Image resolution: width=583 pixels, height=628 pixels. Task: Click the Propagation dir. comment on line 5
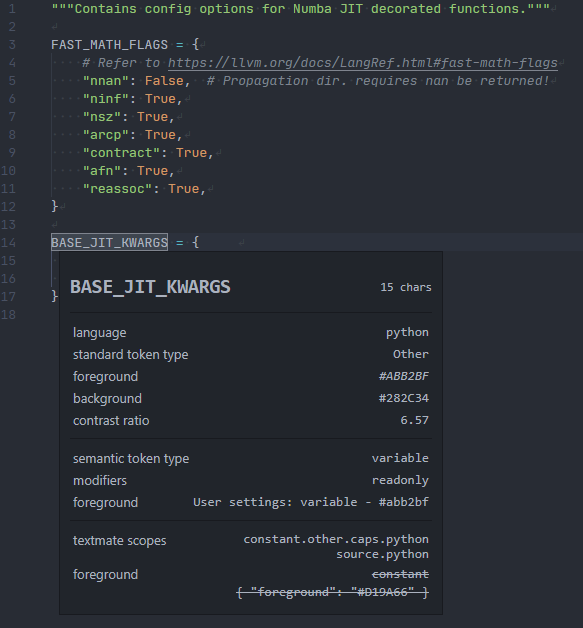click(378, 81)
